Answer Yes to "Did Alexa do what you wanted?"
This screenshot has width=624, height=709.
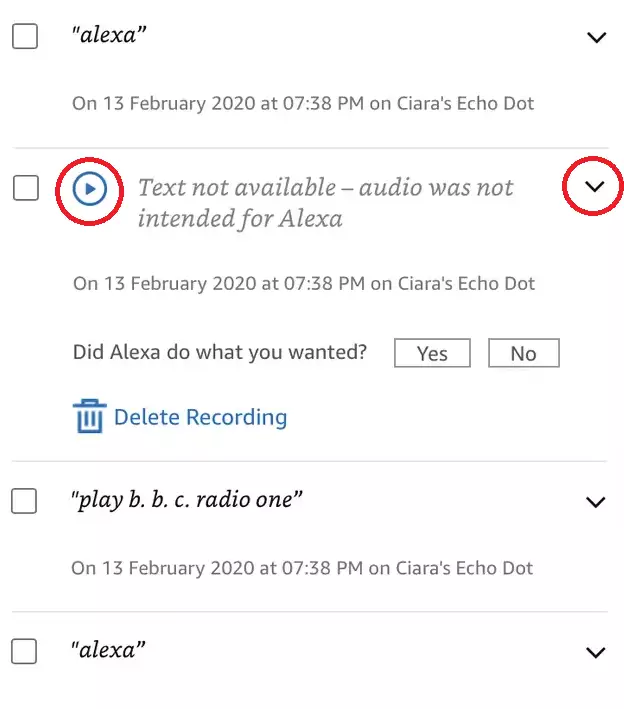coord(432,353)
